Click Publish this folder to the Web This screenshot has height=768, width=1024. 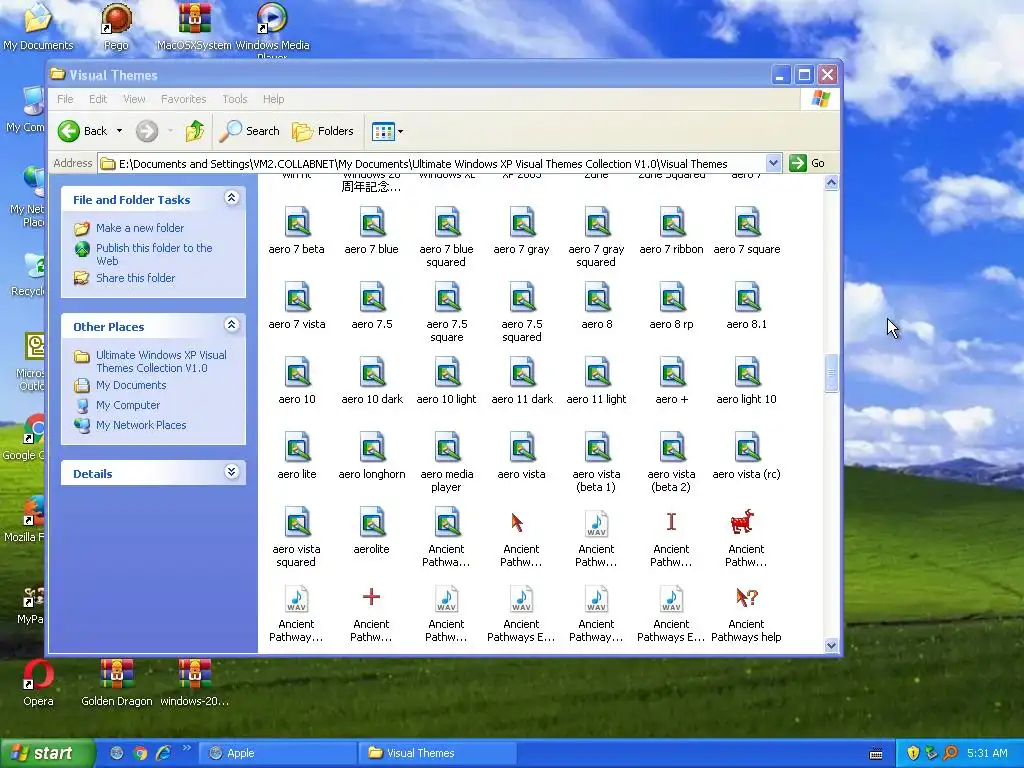point(154,254)
